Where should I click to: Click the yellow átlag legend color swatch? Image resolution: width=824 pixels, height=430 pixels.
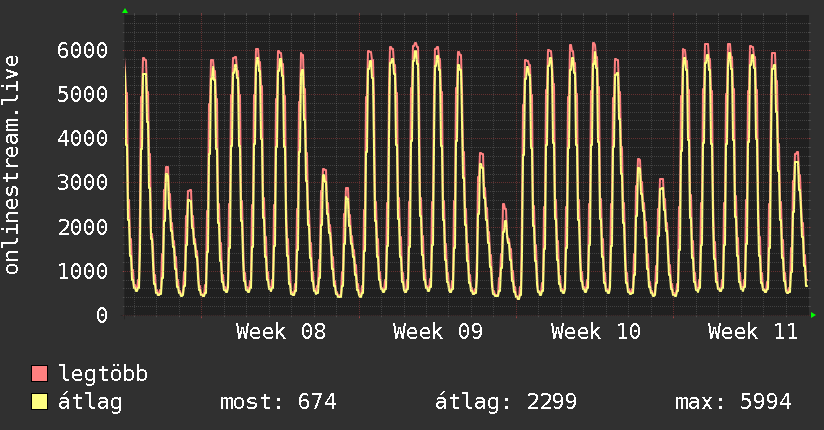point(39,402)
